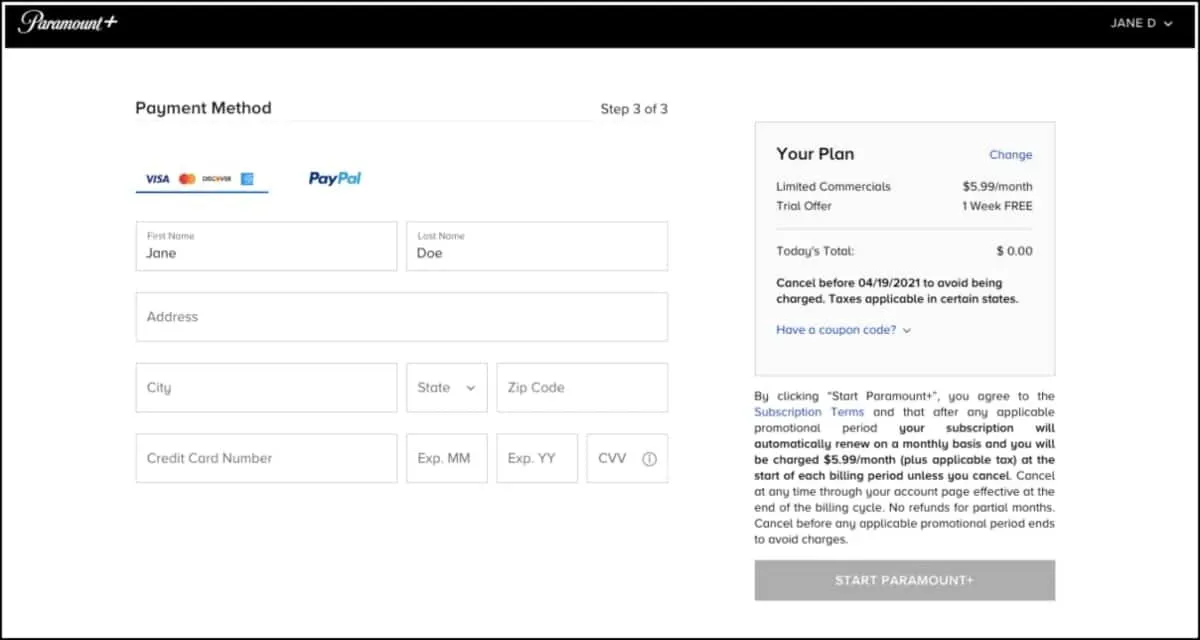This screenshot has height=640, width=1200.
Task: Select the Visa card icon
Action: 156,178
